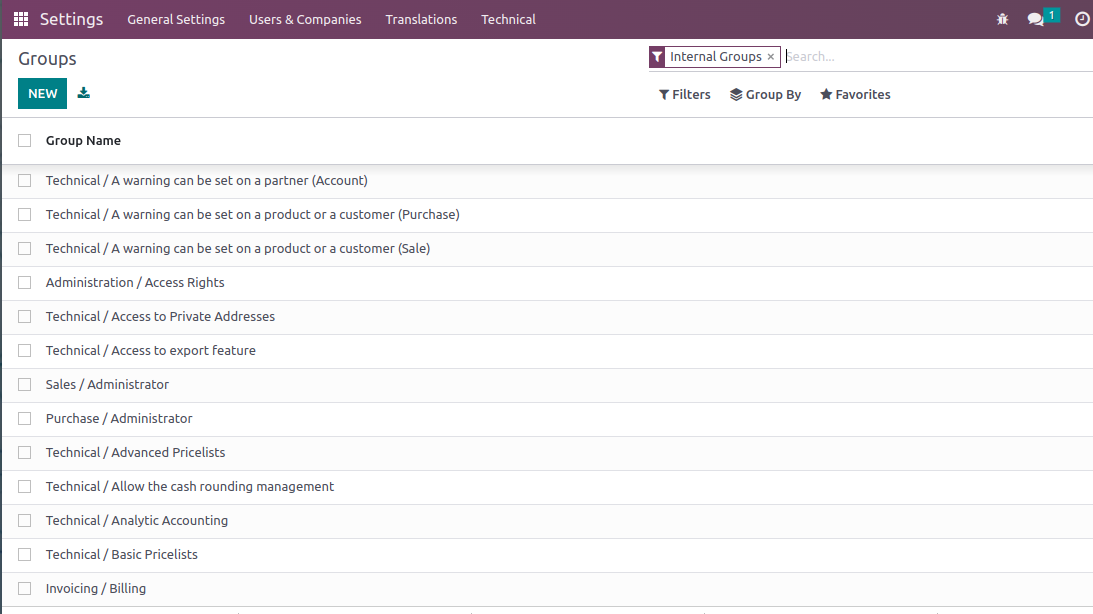Open the activities clock icon

pyautogui.click(x=1081, y=19)
